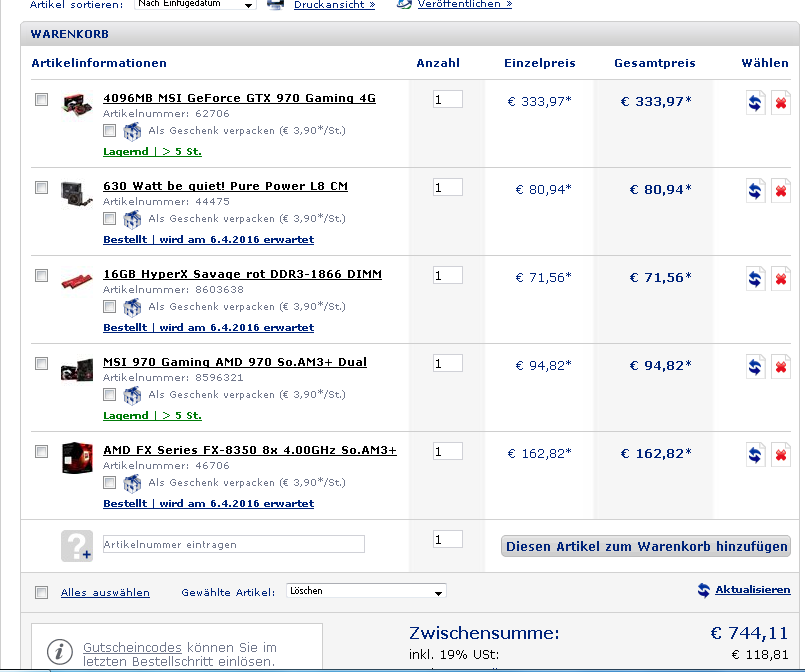Viewport: 805px width, 672px height.
Task: Delete the be quiet! Pure Power item
Action: 780,191
